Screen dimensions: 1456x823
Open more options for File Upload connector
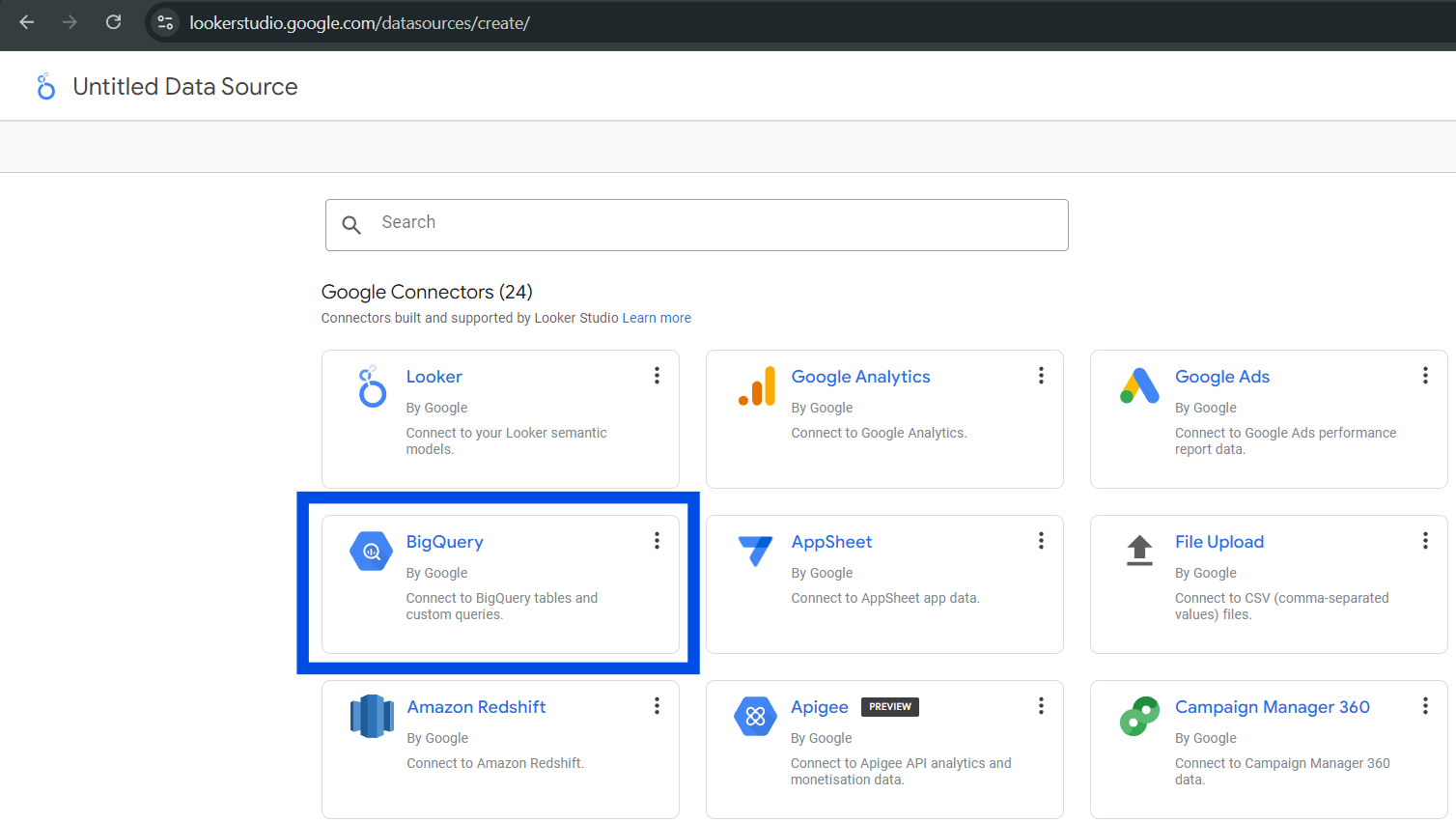point(1425,541)
